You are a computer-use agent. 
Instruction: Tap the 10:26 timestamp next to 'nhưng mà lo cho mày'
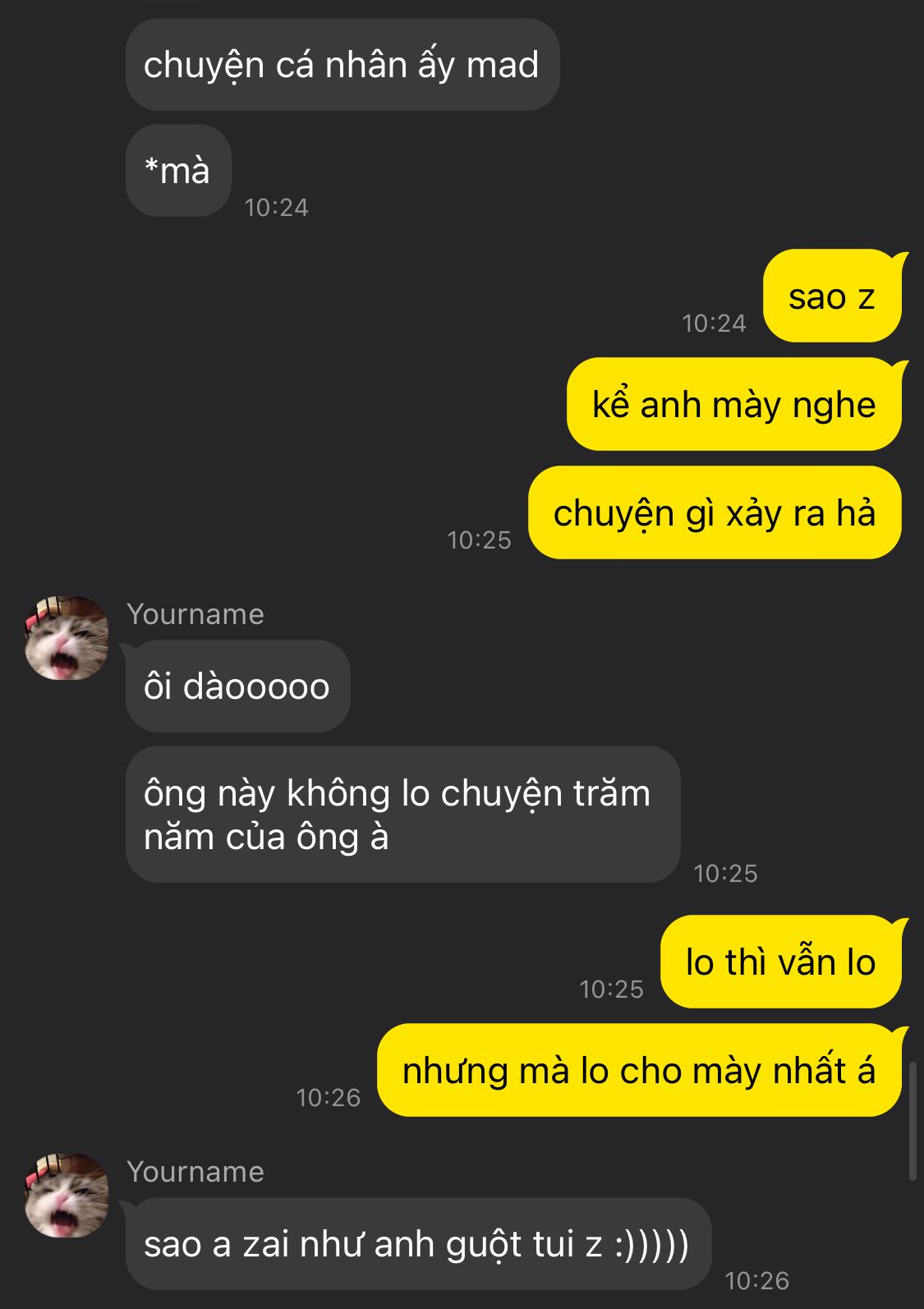coord(329,1098)
